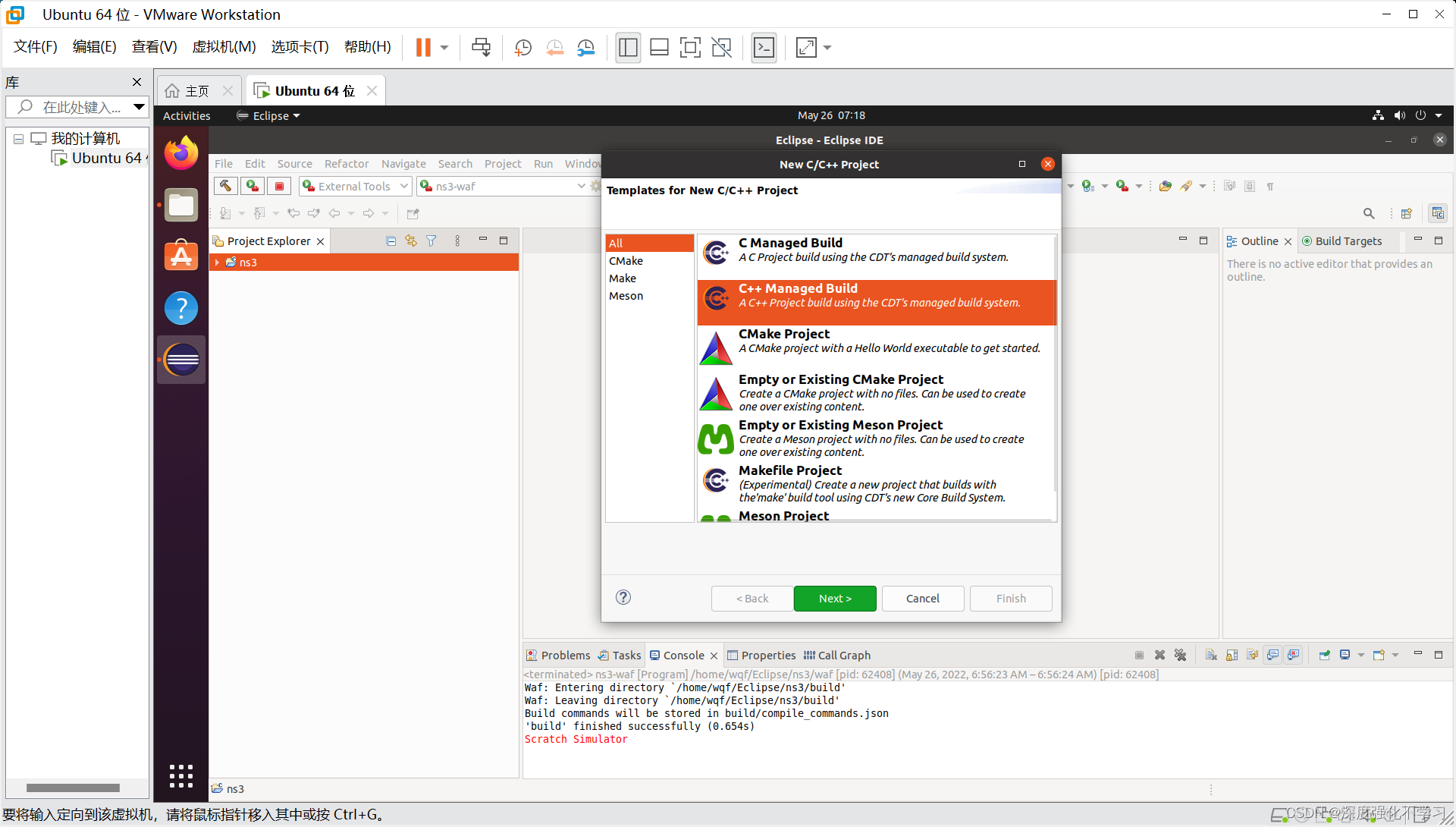Choose the C++ Managed Build template
The height and width of the screenshot is (827, 1456).
tap(877, 302)
